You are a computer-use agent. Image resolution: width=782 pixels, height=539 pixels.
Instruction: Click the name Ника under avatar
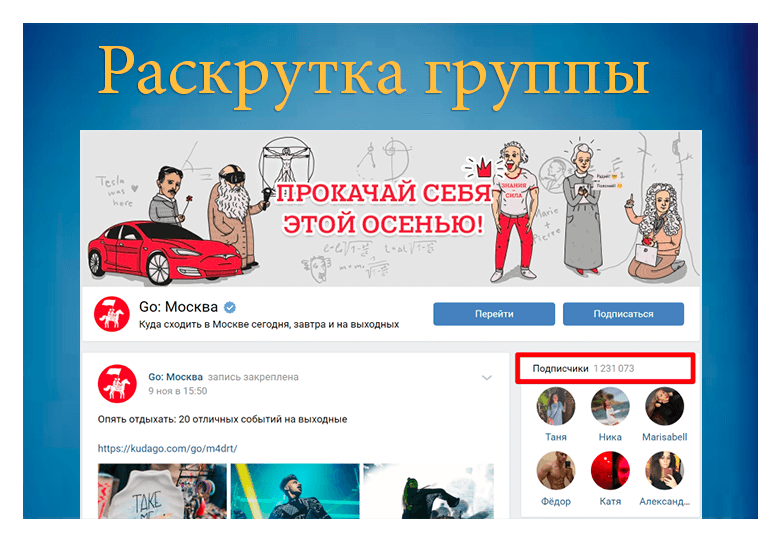610,437
